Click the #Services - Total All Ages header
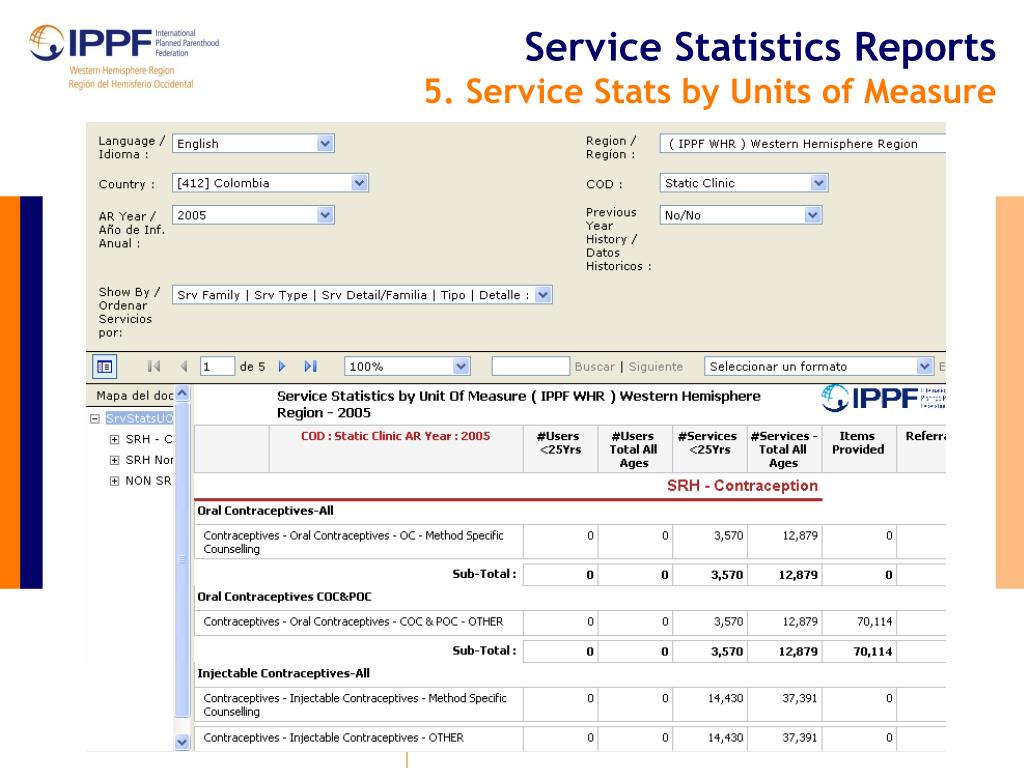 (784, 449)
